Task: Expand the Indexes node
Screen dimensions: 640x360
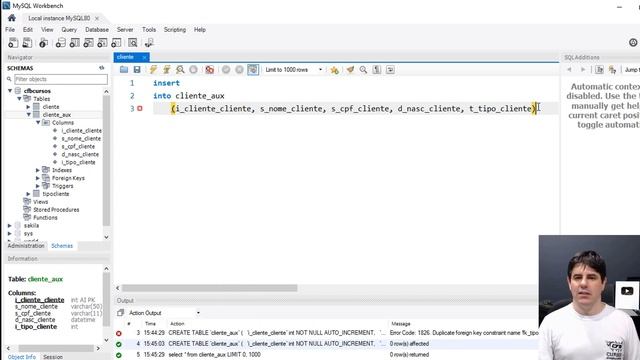Action: click(x=38, y=170)
